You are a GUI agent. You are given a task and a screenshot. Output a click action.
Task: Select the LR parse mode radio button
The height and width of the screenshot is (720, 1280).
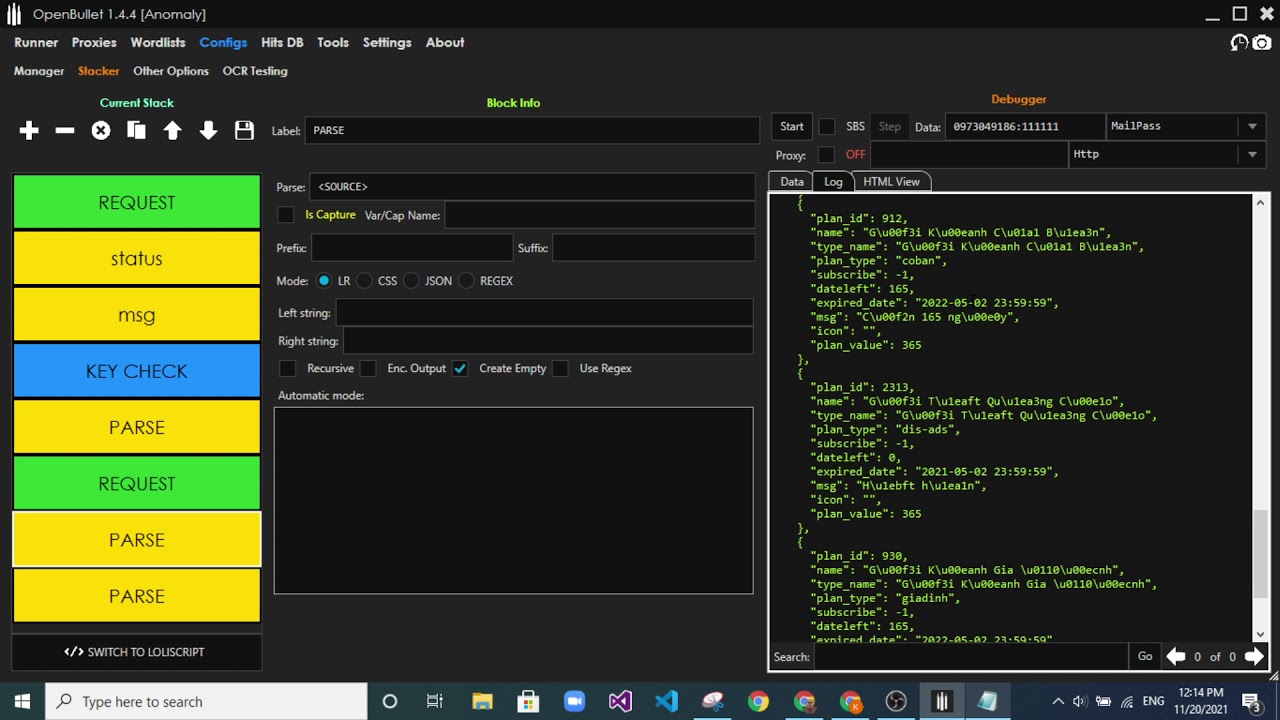coord(324,281)
